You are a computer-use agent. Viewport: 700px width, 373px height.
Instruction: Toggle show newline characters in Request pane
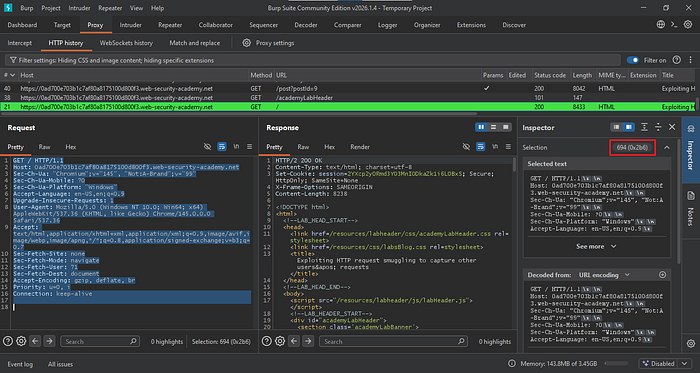[236, 146]
